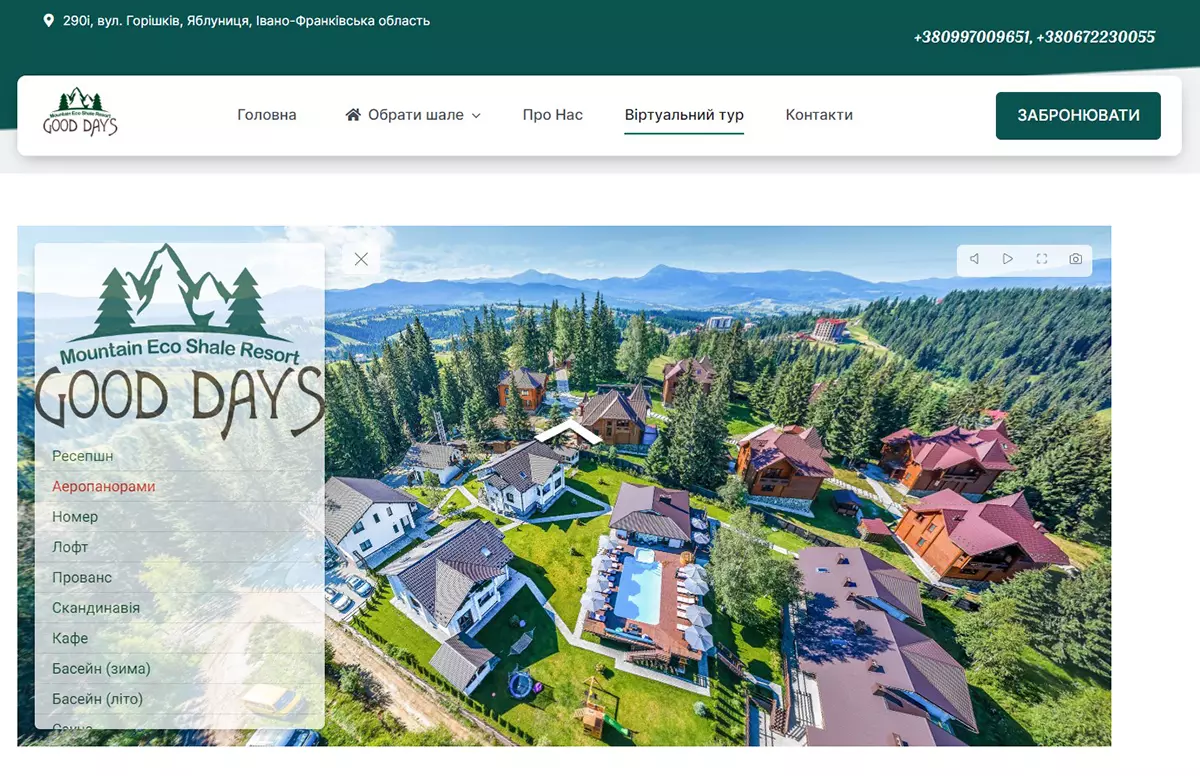Call the phone number +380997009651
1200x776 pixels.
click(971, 37)
